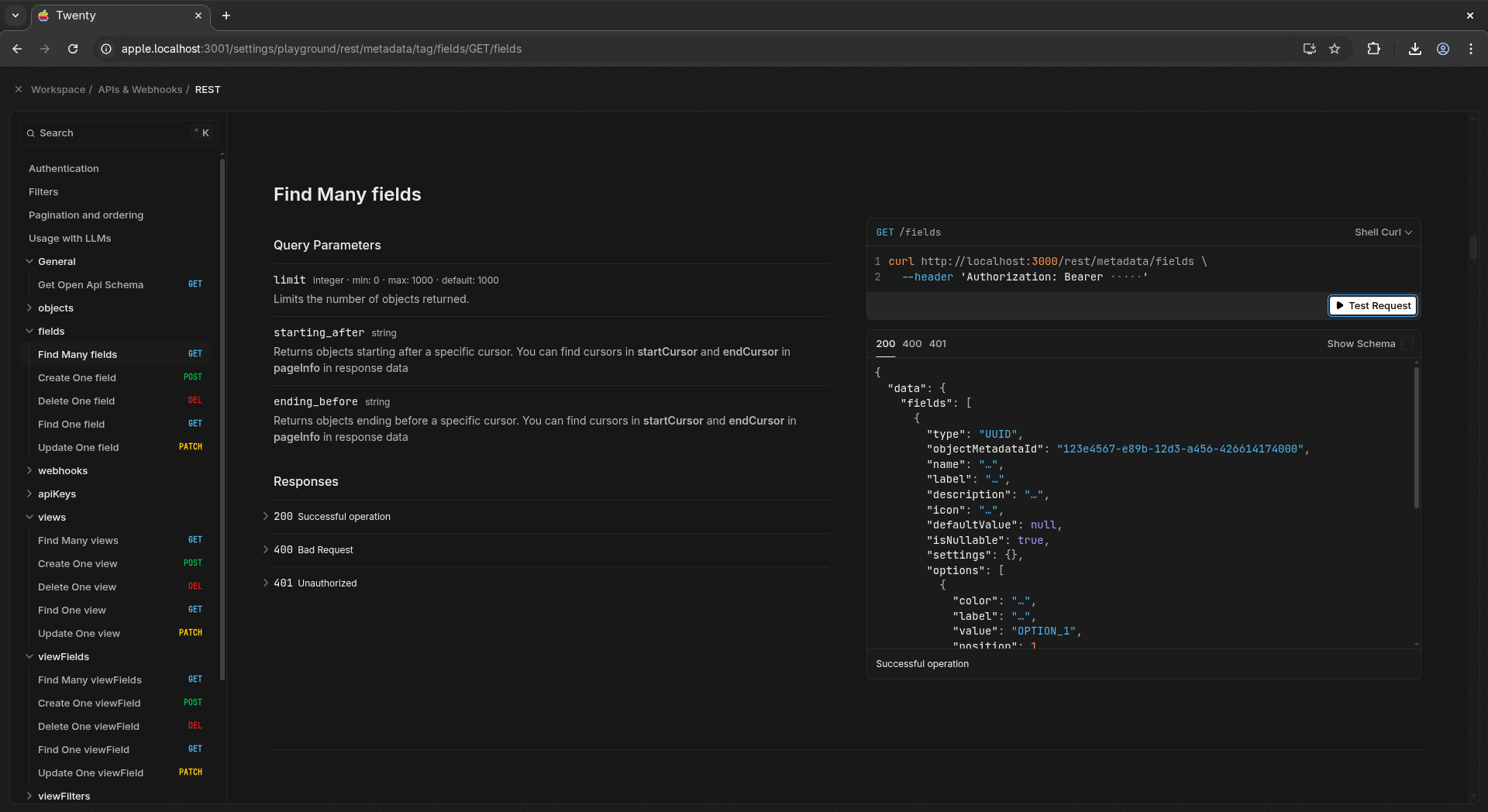
Task: Switch to the 401 response tab
Action: click(x=937, y=344)
